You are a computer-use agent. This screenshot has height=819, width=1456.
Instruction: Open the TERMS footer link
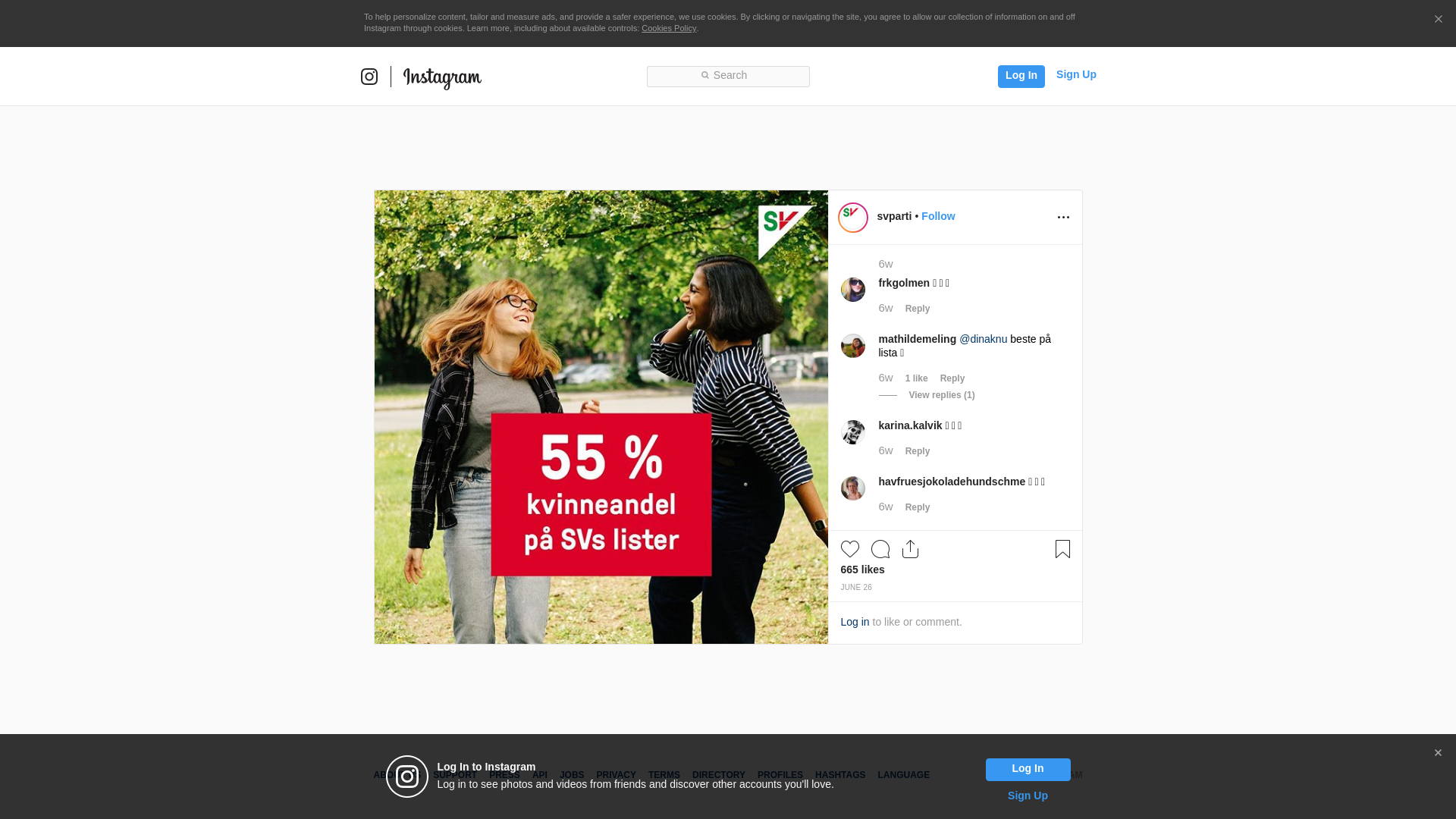pos(664,775)
